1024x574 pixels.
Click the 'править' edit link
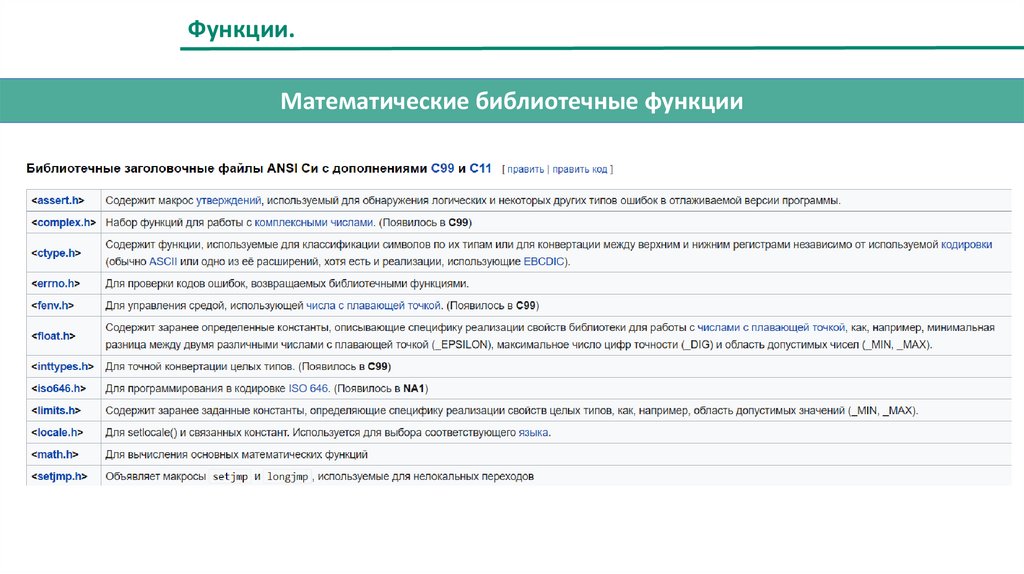[x=525, y=169]
